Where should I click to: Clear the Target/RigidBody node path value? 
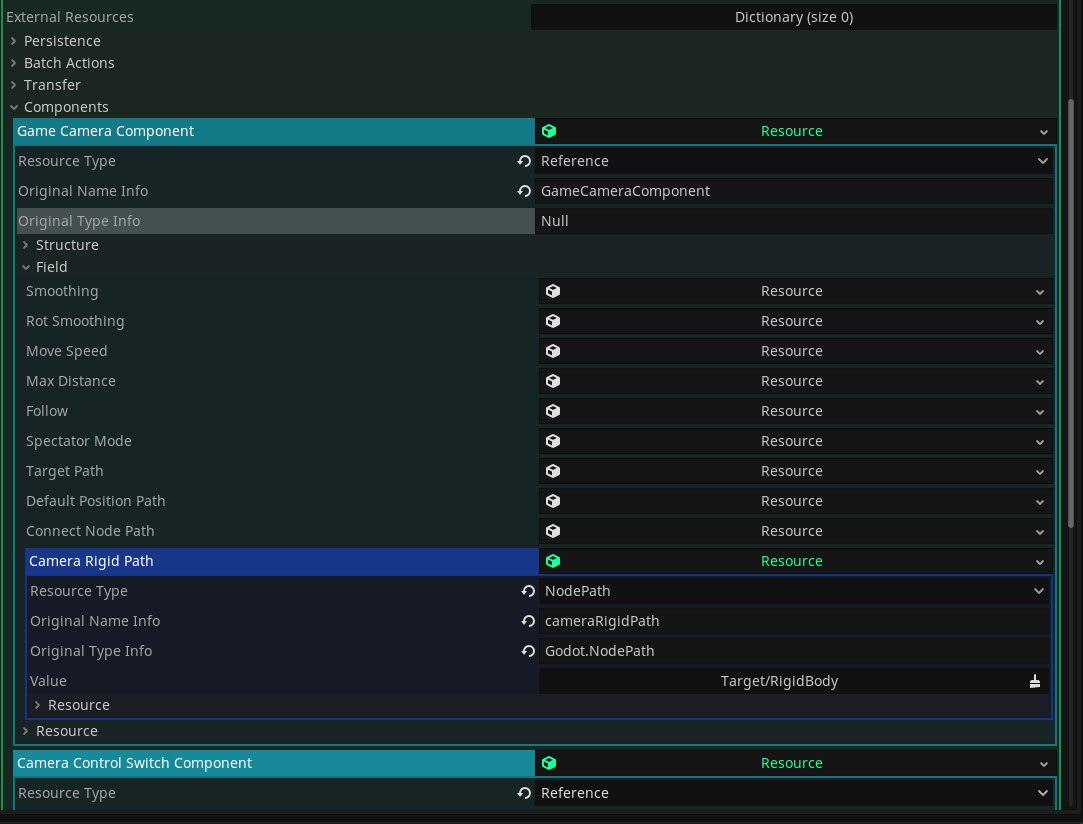[1035, 682]
